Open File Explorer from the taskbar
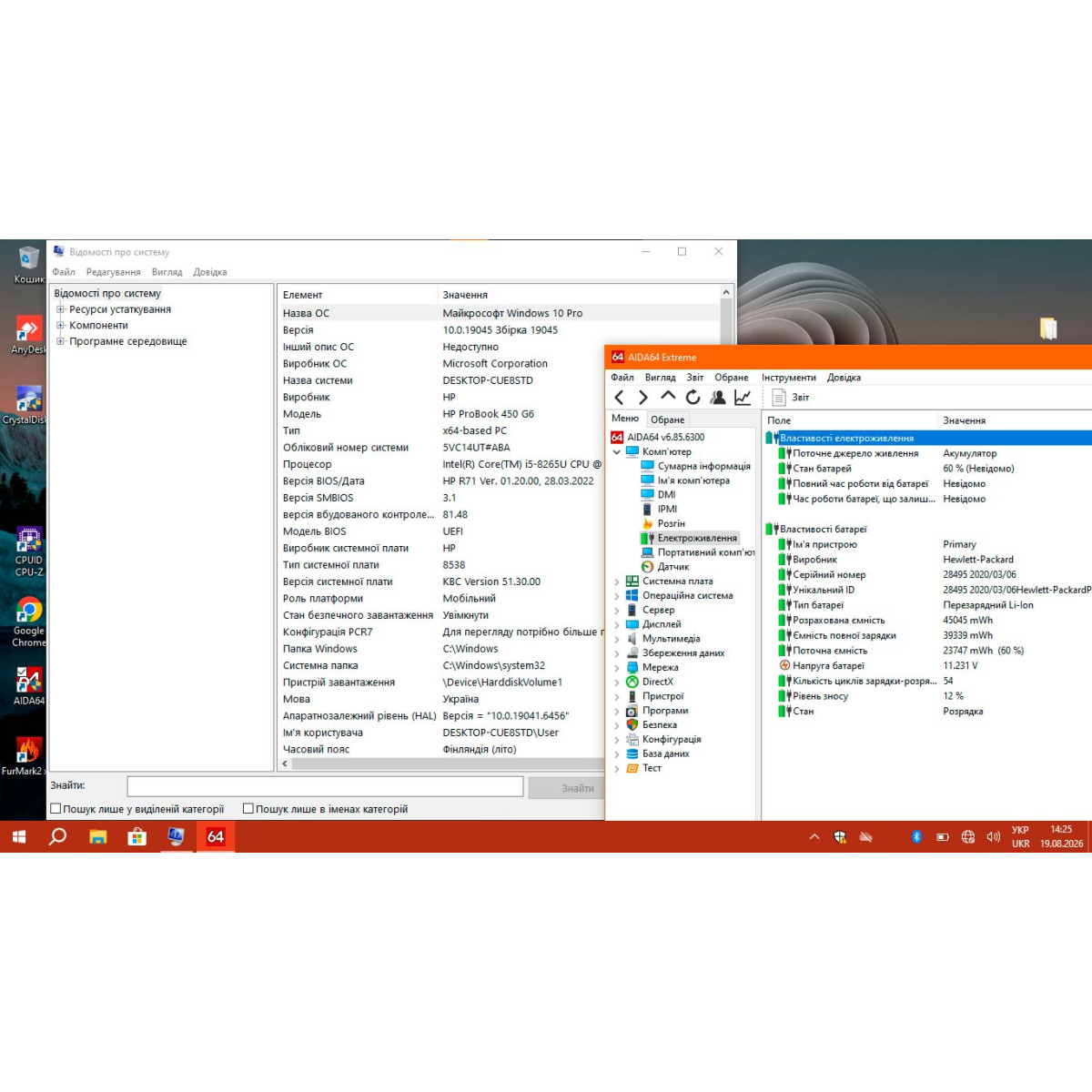The width and height of the screenshot is (1092, 1092). pyautogui.click(x=98, y=836)
